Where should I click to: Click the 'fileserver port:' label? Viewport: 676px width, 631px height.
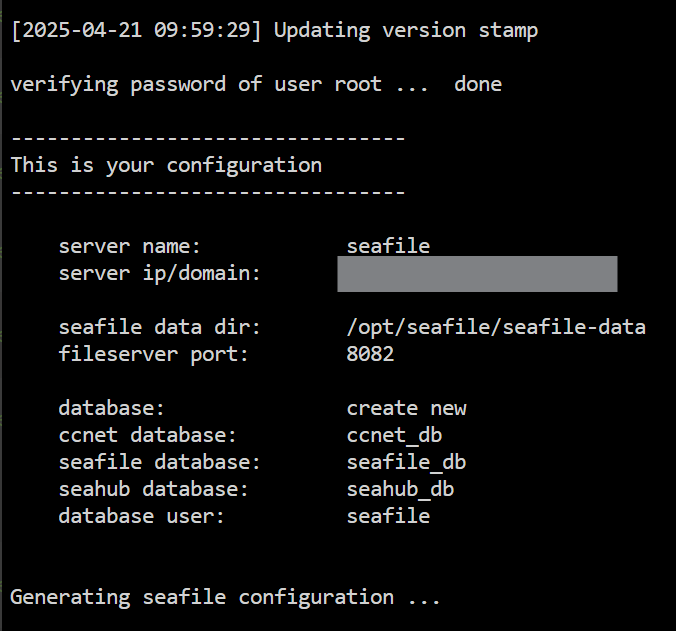pyautogui.click(x=153, y=355)
